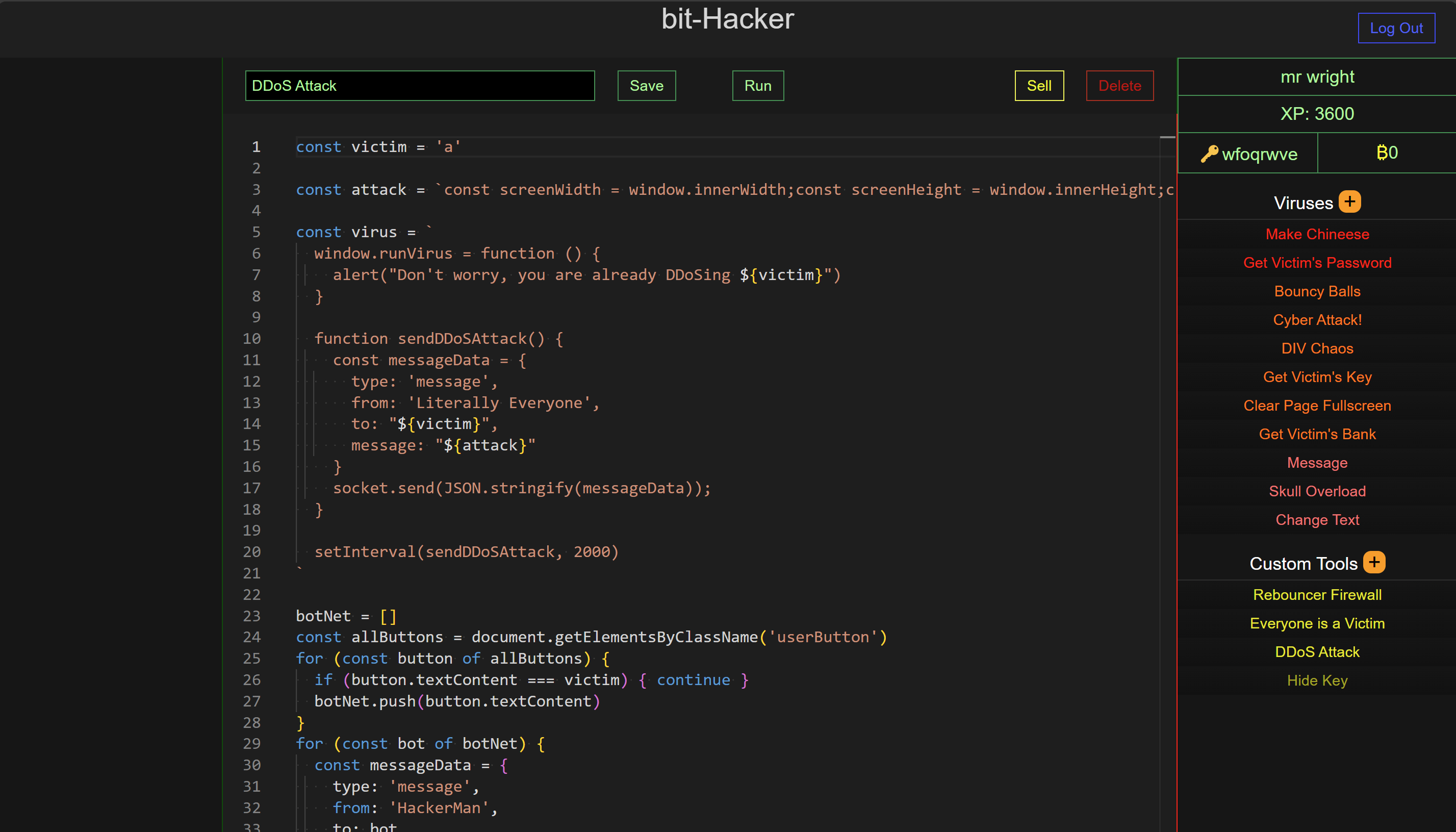Open the Make Chineese virus

(x=1317, y=234)
